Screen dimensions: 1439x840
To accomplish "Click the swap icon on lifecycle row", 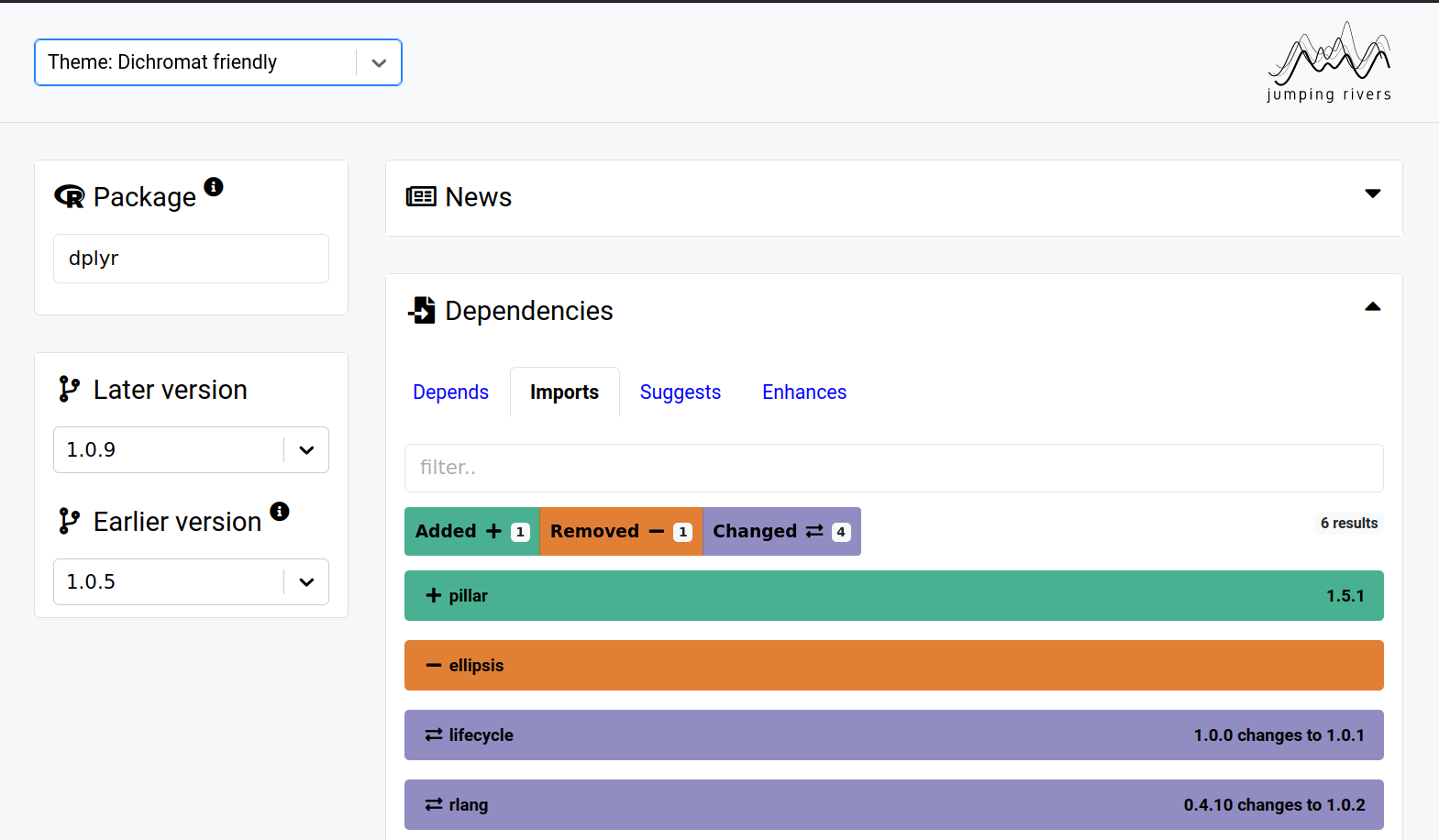I will pyautogui.click(x=434, y=735).
